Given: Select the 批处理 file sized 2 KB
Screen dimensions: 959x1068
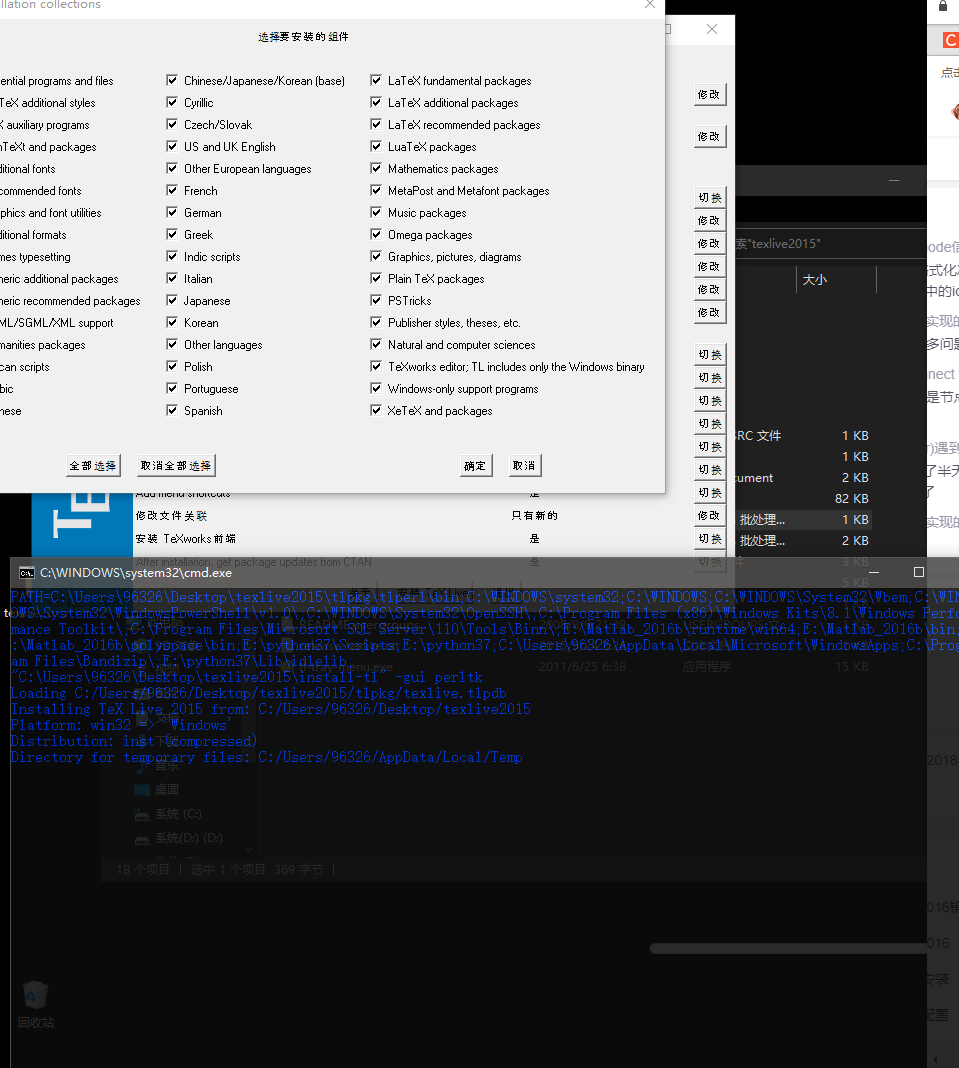Looking at the screenshot, I should coord(804,541).
